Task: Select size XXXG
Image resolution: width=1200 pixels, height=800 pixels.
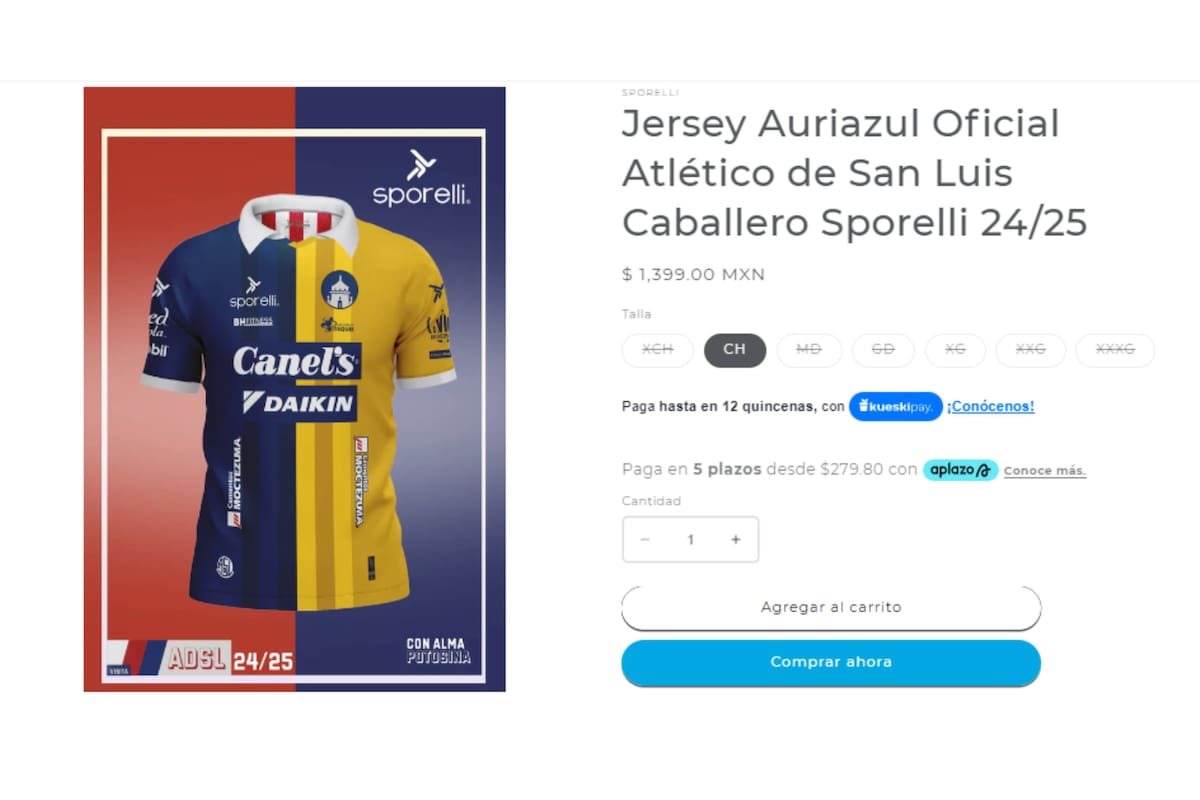Action: coord(1115,350)
